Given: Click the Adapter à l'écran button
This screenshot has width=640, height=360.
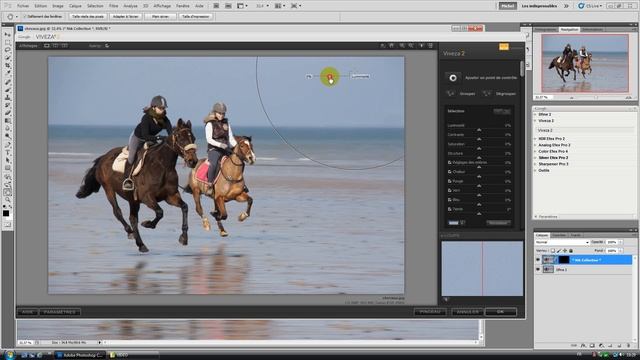Looking at the screenshot, I should (125, 17).
